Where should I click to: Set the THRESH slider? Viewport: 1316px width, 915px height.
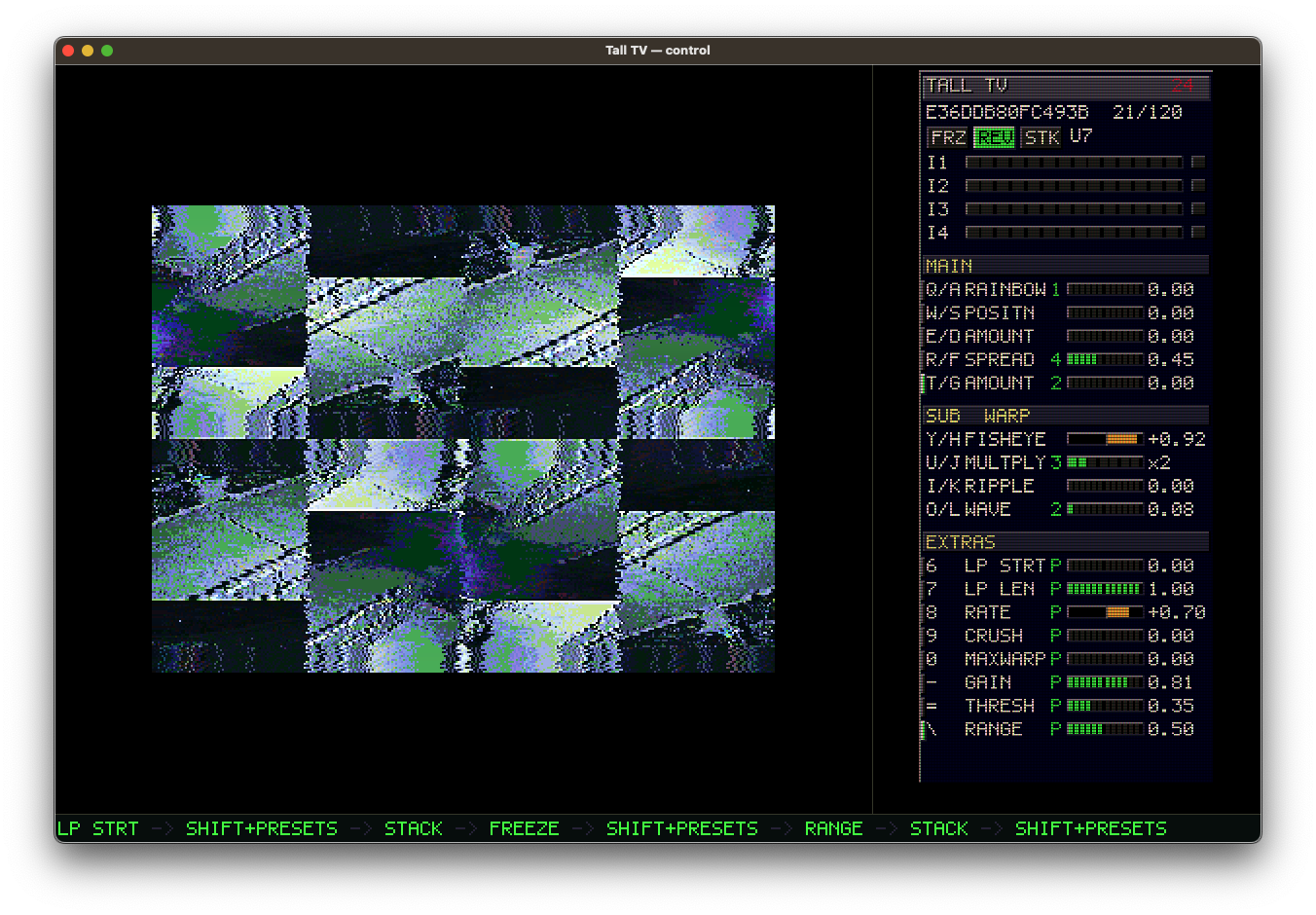(1105, 706)
